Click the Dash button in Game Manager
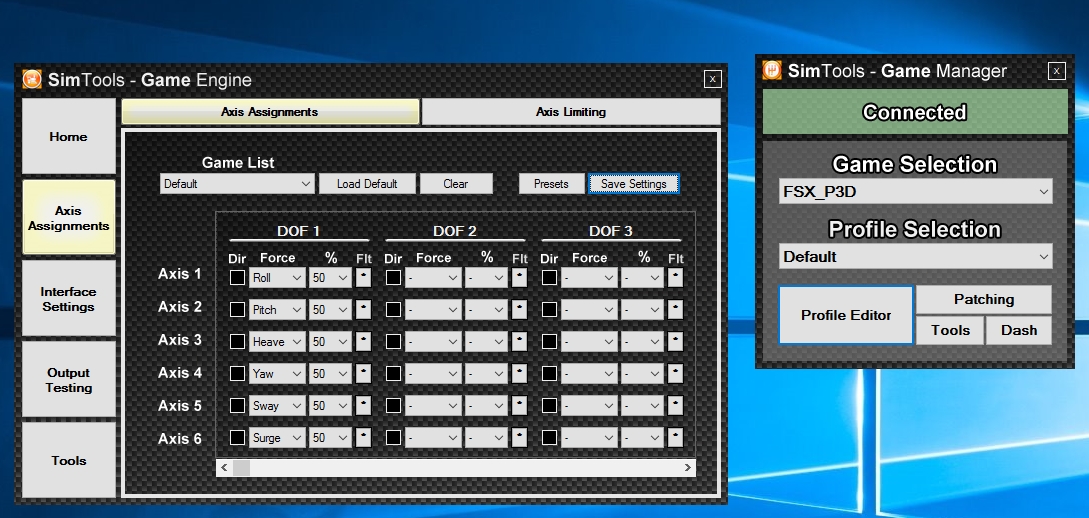This screenshot has width=1089, height=518. tap(1019, 331)
